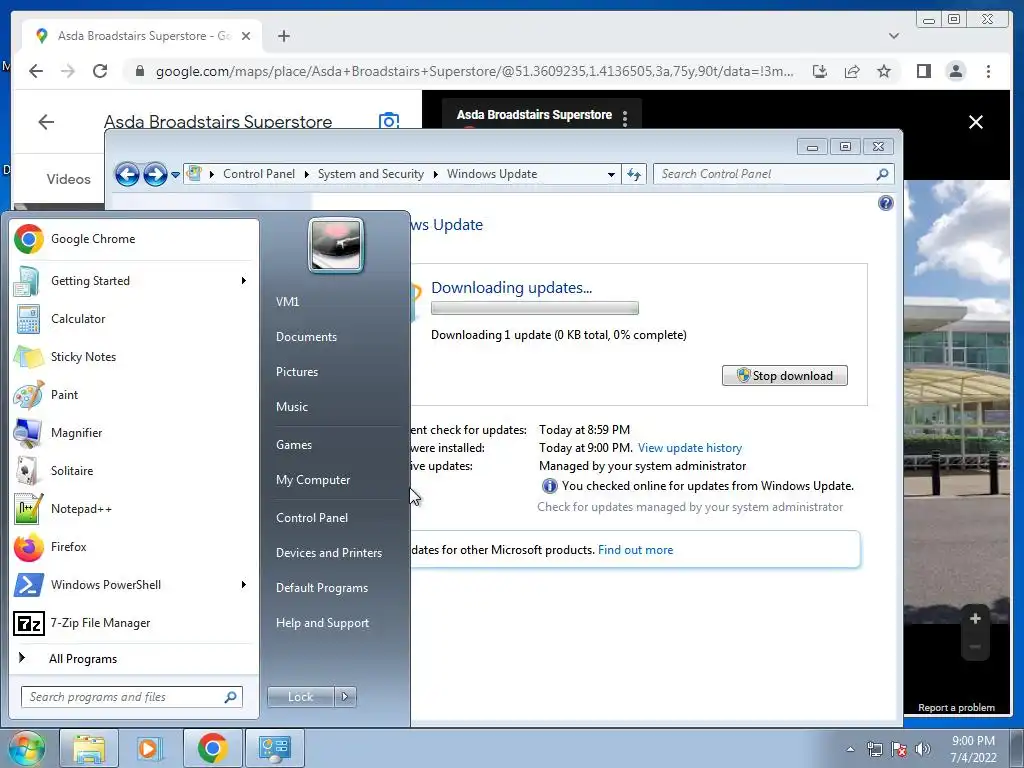This screenshot has height=768, width=1024.
Task: Launch Paint from Start menu
Action: pos(134,394)
